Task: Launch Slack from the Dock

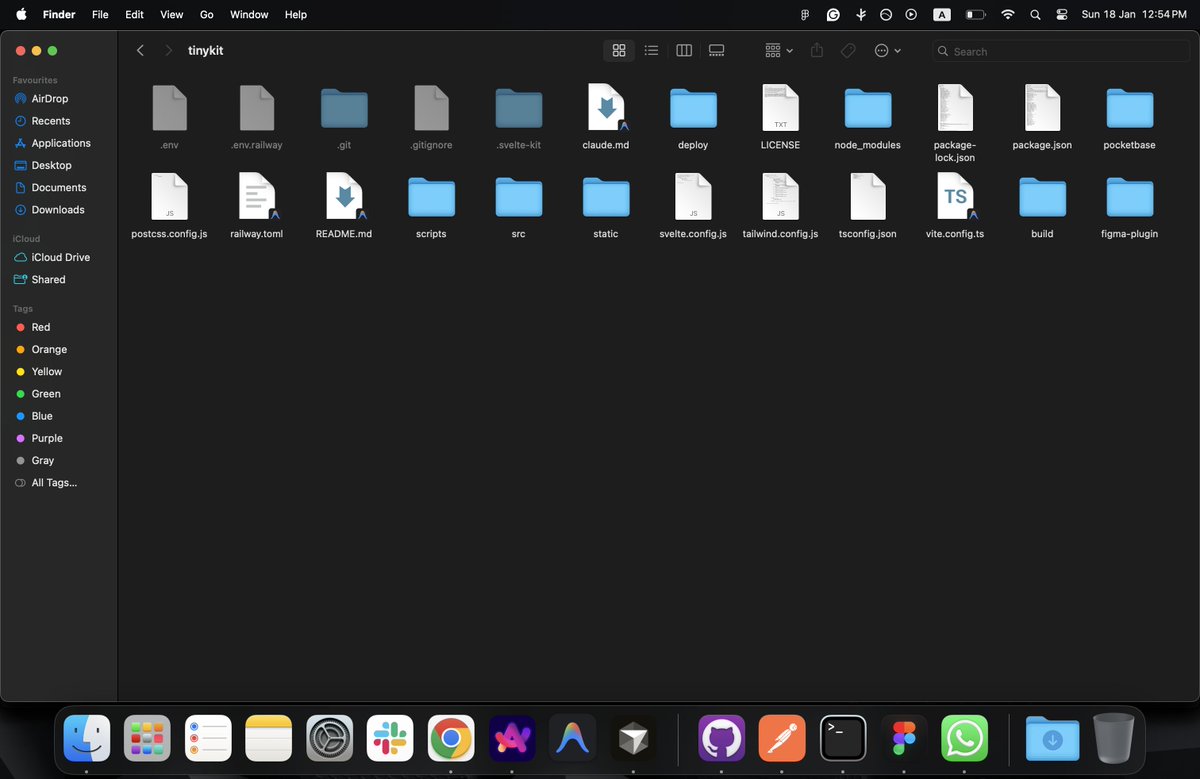Action: coord(390,739)
